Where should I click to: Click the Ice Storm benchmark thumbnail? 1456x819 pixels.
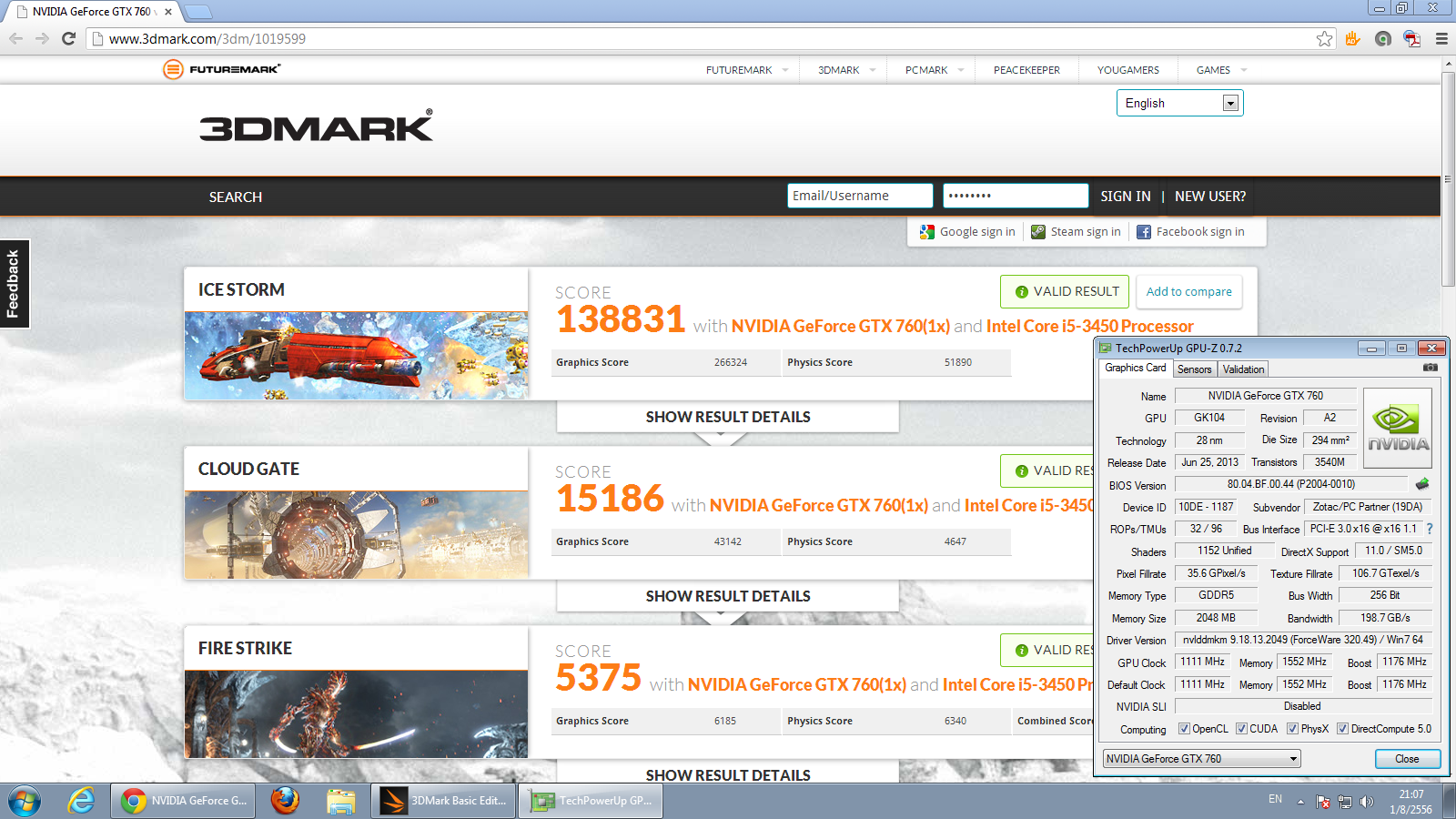tap(356, 356)
